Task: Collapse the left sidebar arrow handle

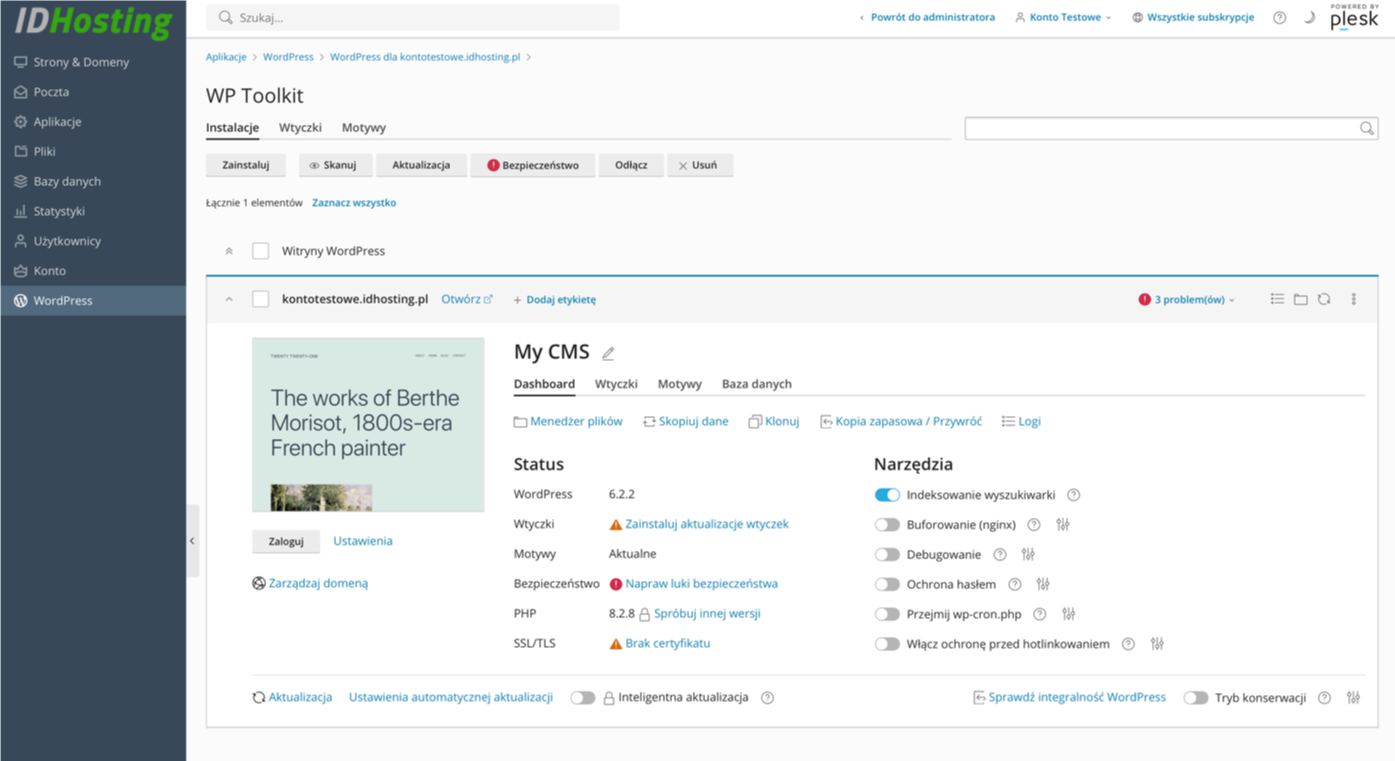Action: coord(192,541)
